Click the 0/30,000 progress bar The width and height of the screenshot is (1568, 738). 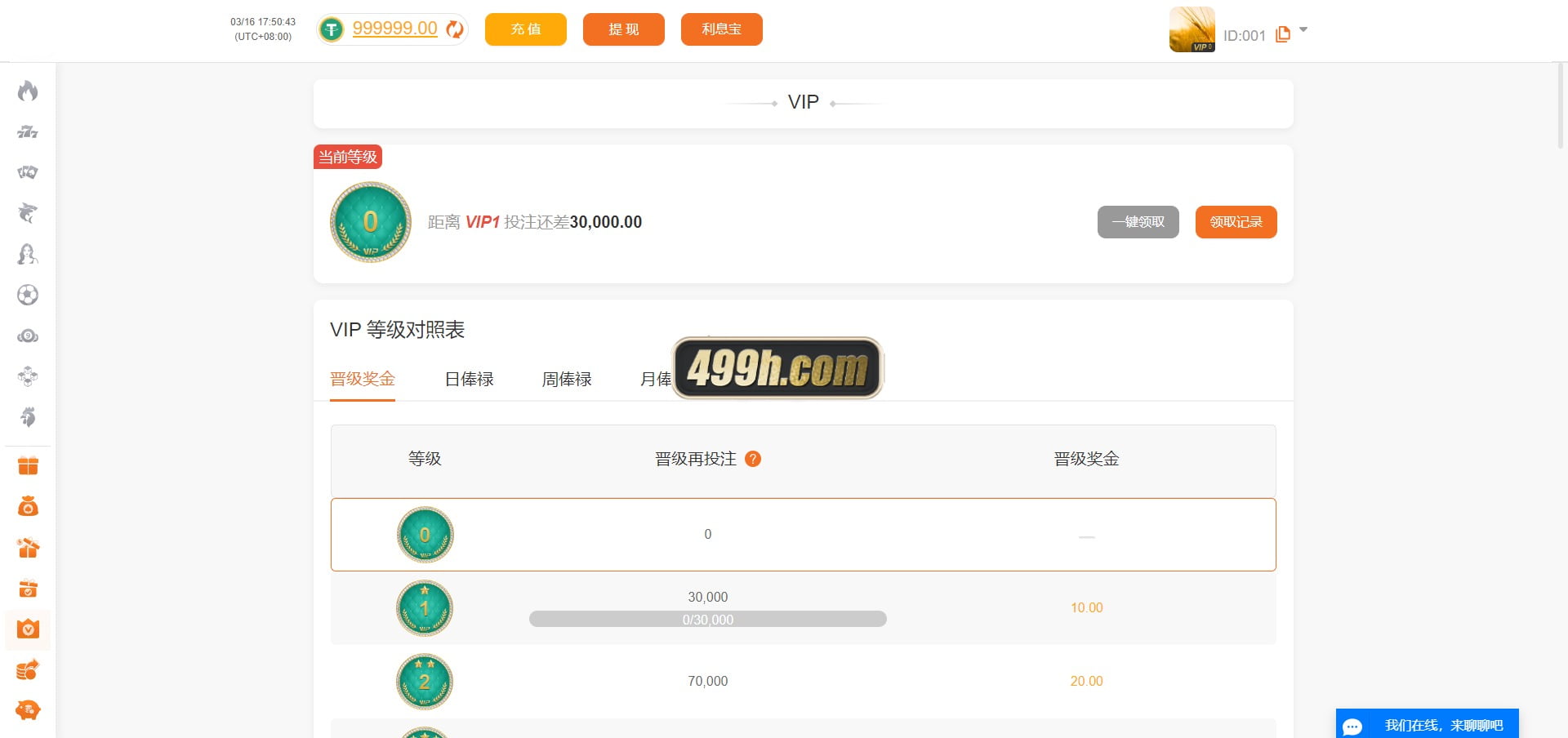pyautogui.click(x=708, y=619)
